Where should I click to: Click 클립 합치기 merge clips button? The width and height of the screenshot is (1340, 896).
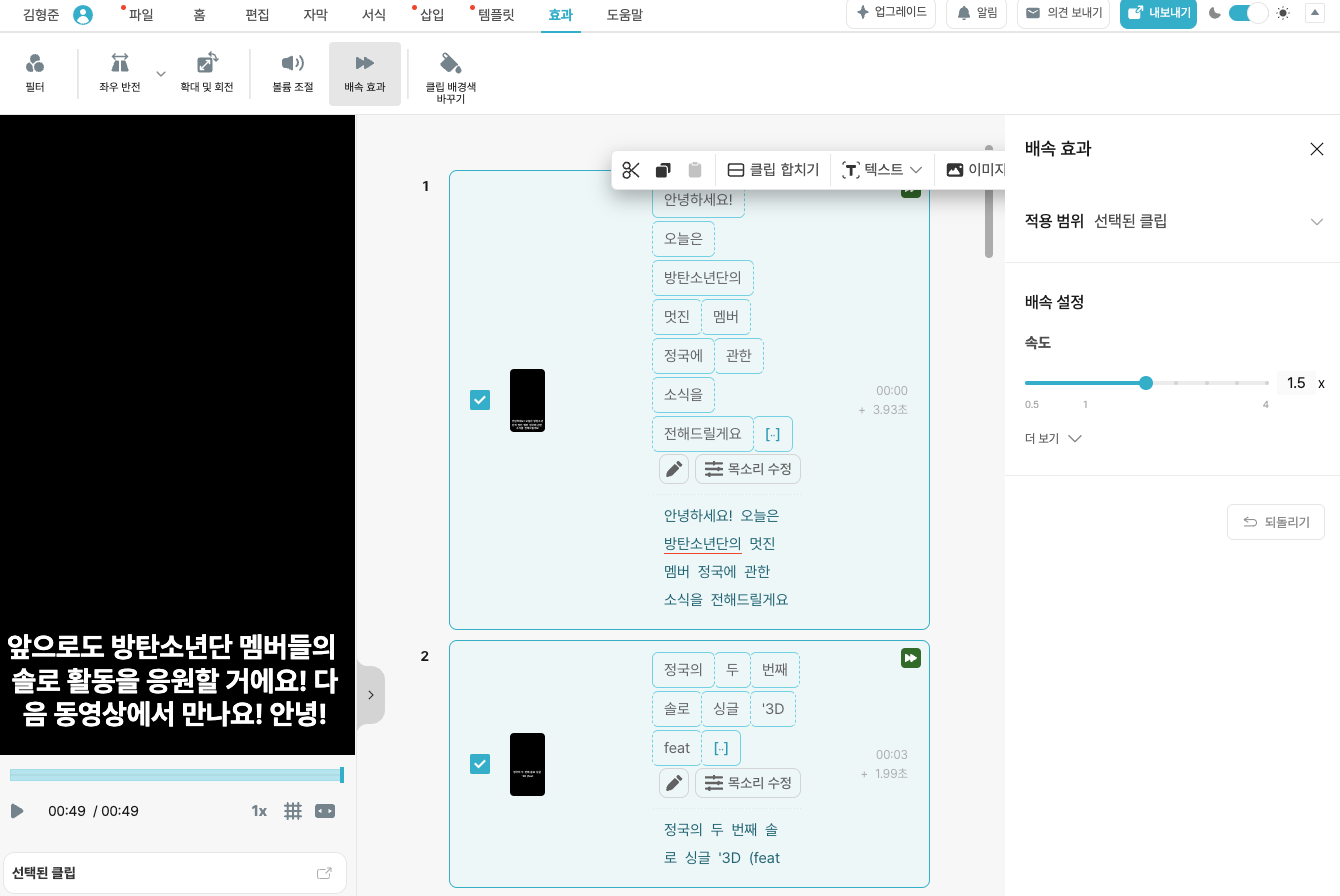click(x=773, y=170)
